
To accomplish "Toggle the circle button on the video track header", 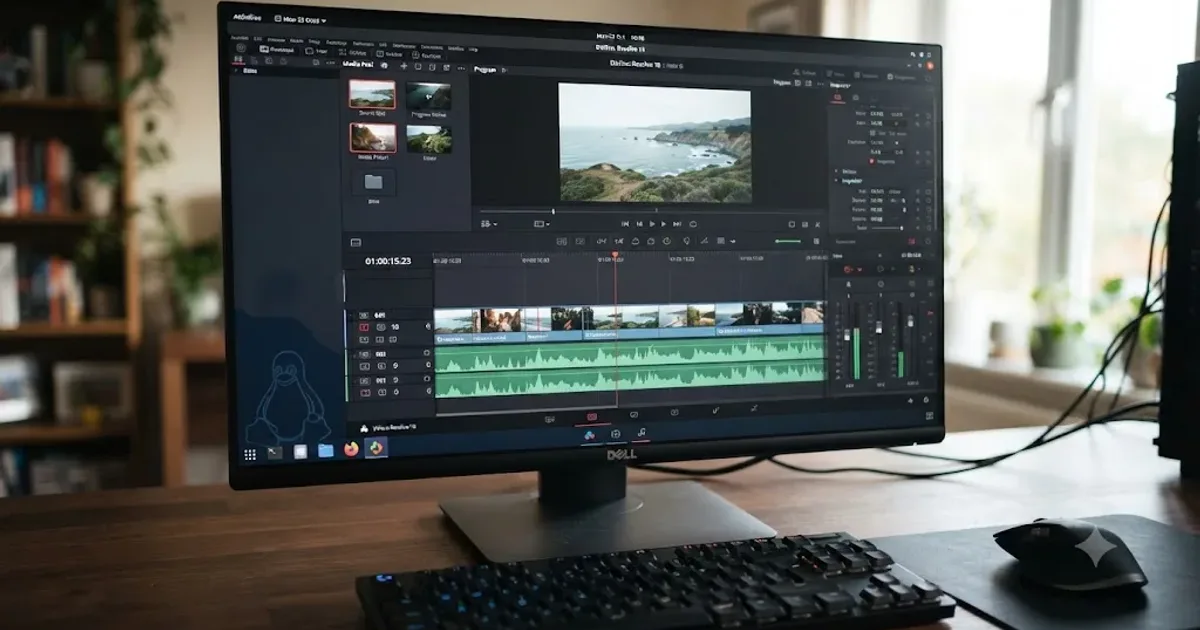I will [x=428, y=326].
